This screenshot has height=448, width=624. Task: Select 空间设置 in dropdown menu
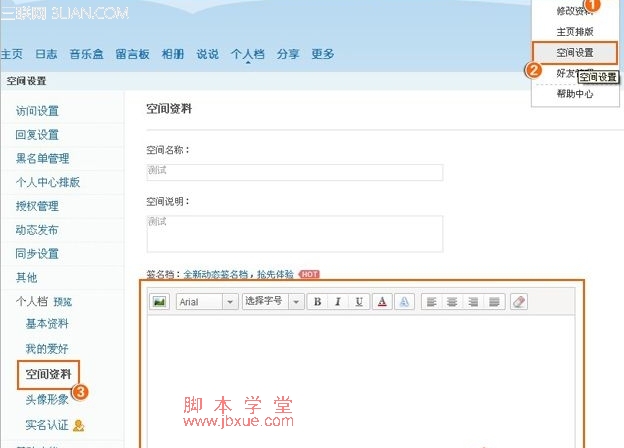(575, 53)
